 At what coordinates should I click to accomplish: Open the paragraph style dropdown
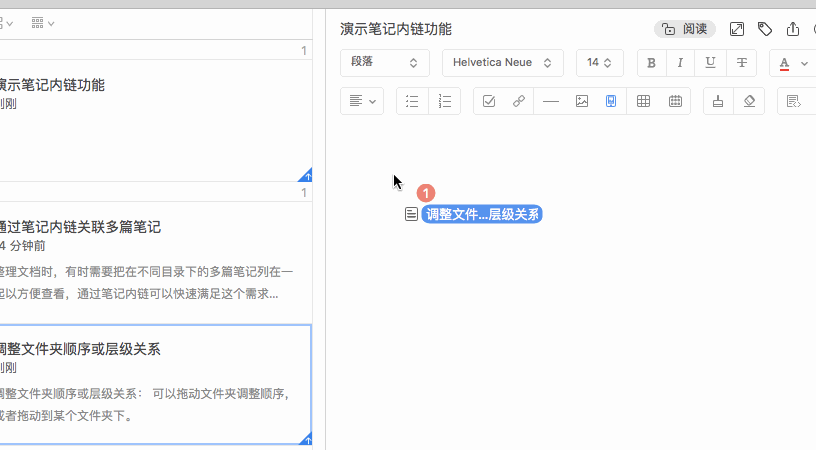tap(385, 63)
